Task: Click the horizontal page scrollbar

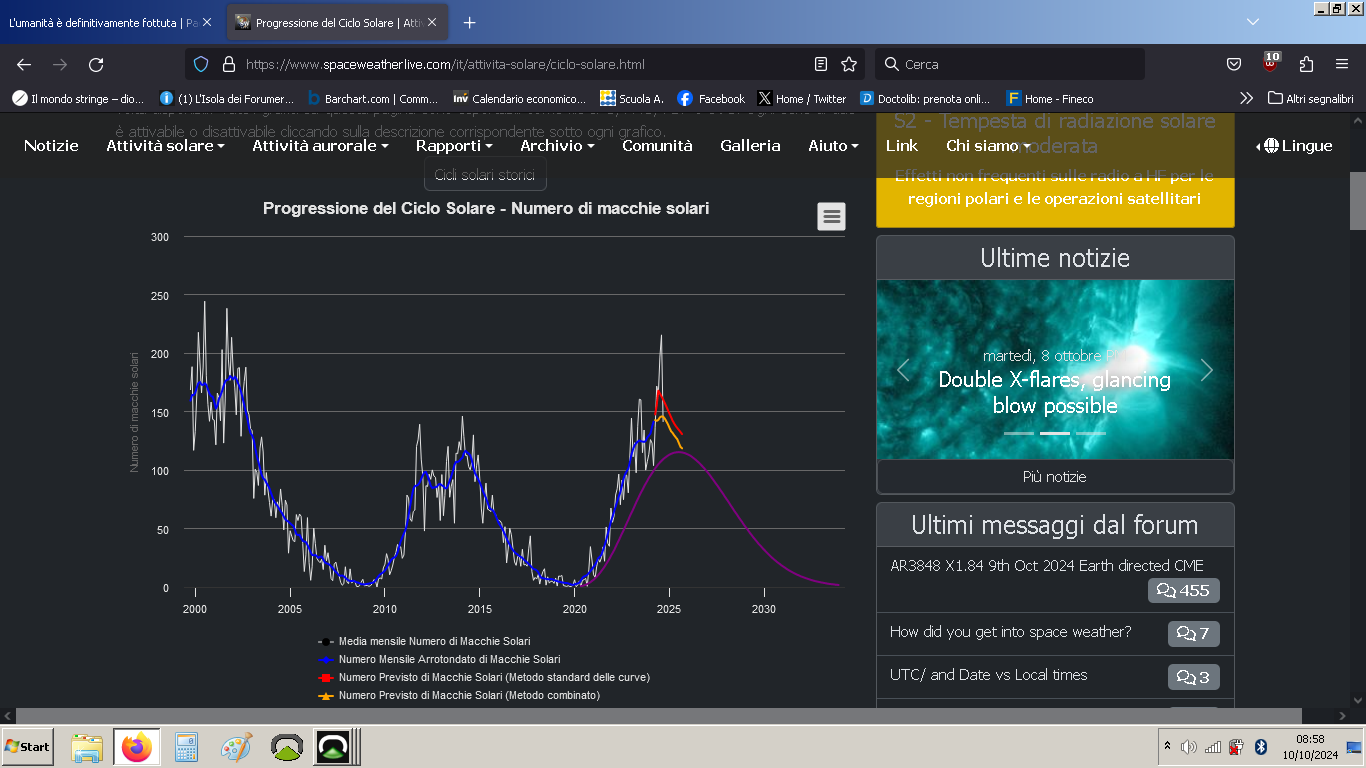Action: point(659,716)
